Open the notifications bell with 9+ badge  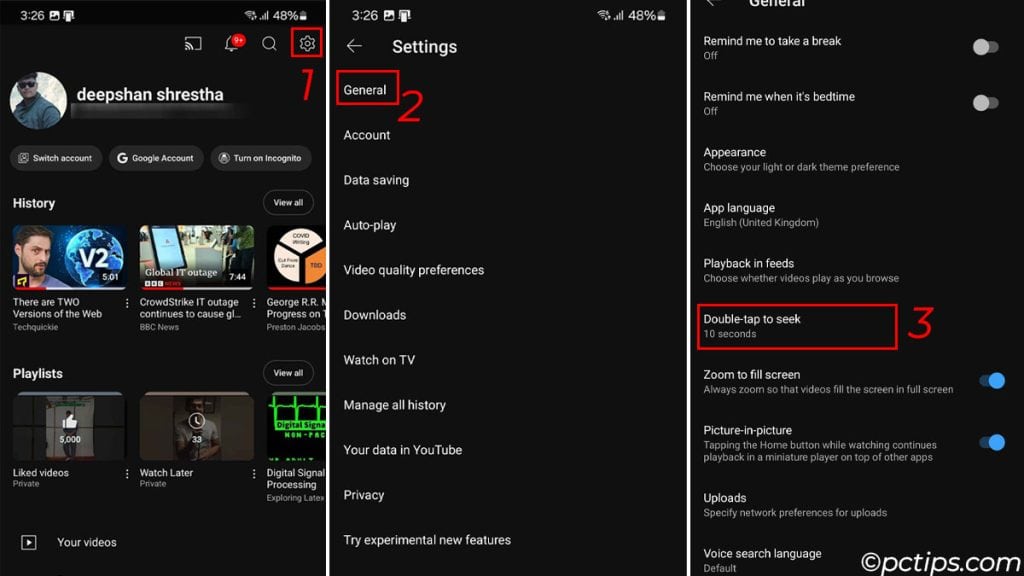[231, 43]
